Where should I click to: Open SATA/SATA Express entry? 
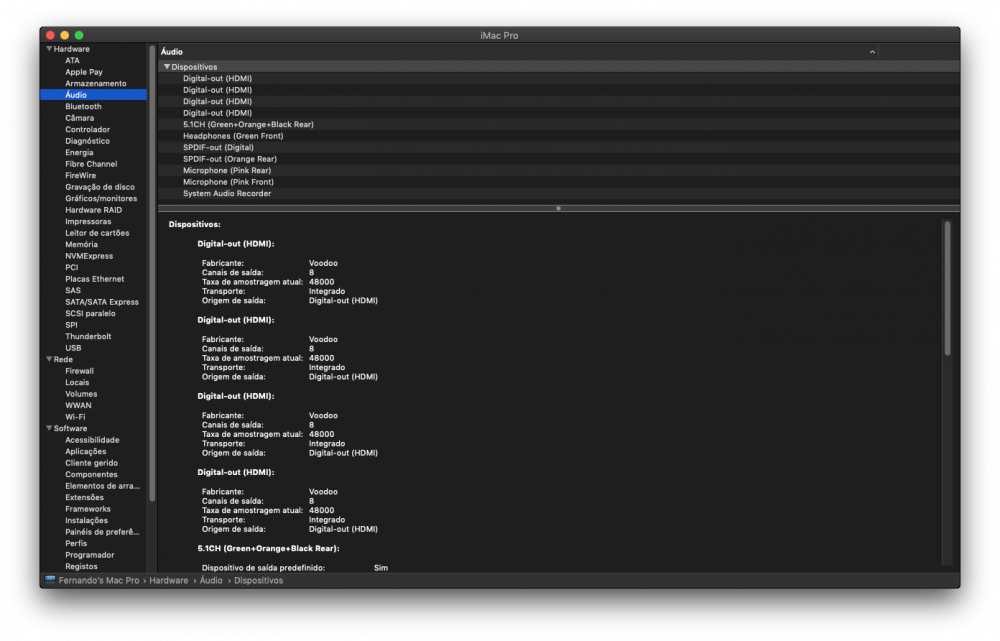click(x=101, y=302)
